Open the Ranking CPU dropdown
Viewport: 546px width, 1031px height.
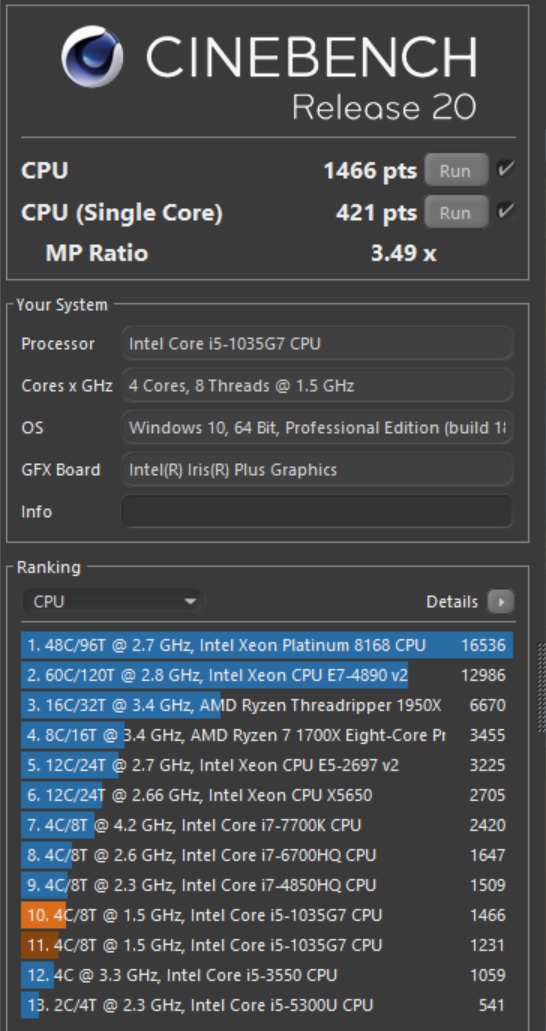pyautogui.click(x=112, y=601)
